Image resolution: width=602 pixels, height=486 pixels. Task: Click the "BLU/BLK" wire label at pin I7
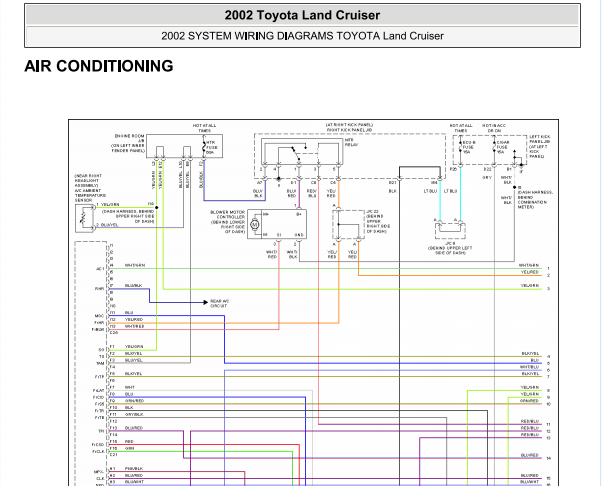coord(134,286)
